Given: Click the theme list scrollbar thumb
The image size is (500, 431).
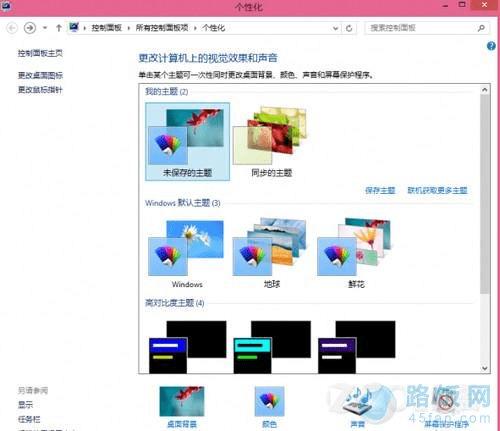Looking at the screenshot, I should tap(485, 193).
